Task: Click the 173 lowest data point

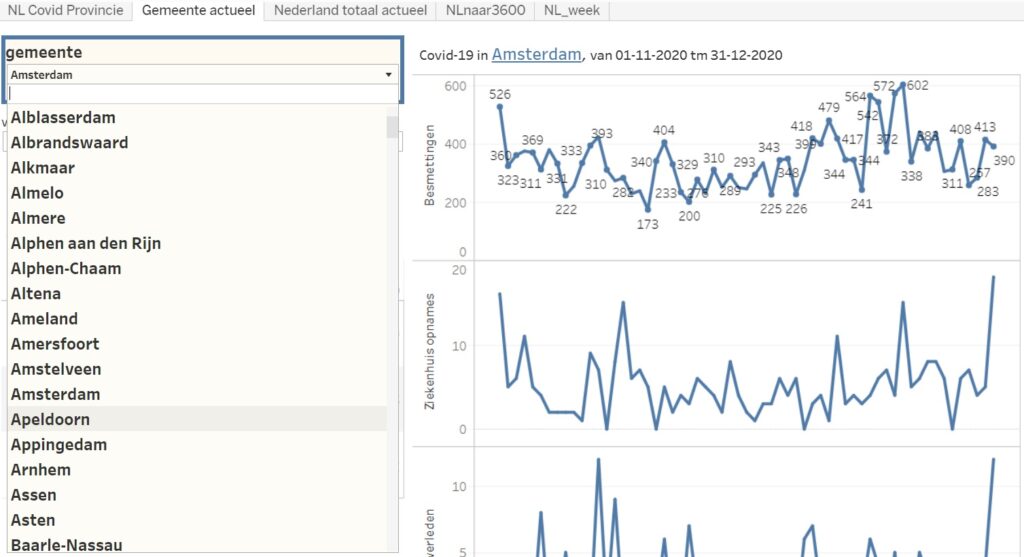Action: tap(648, 208)
